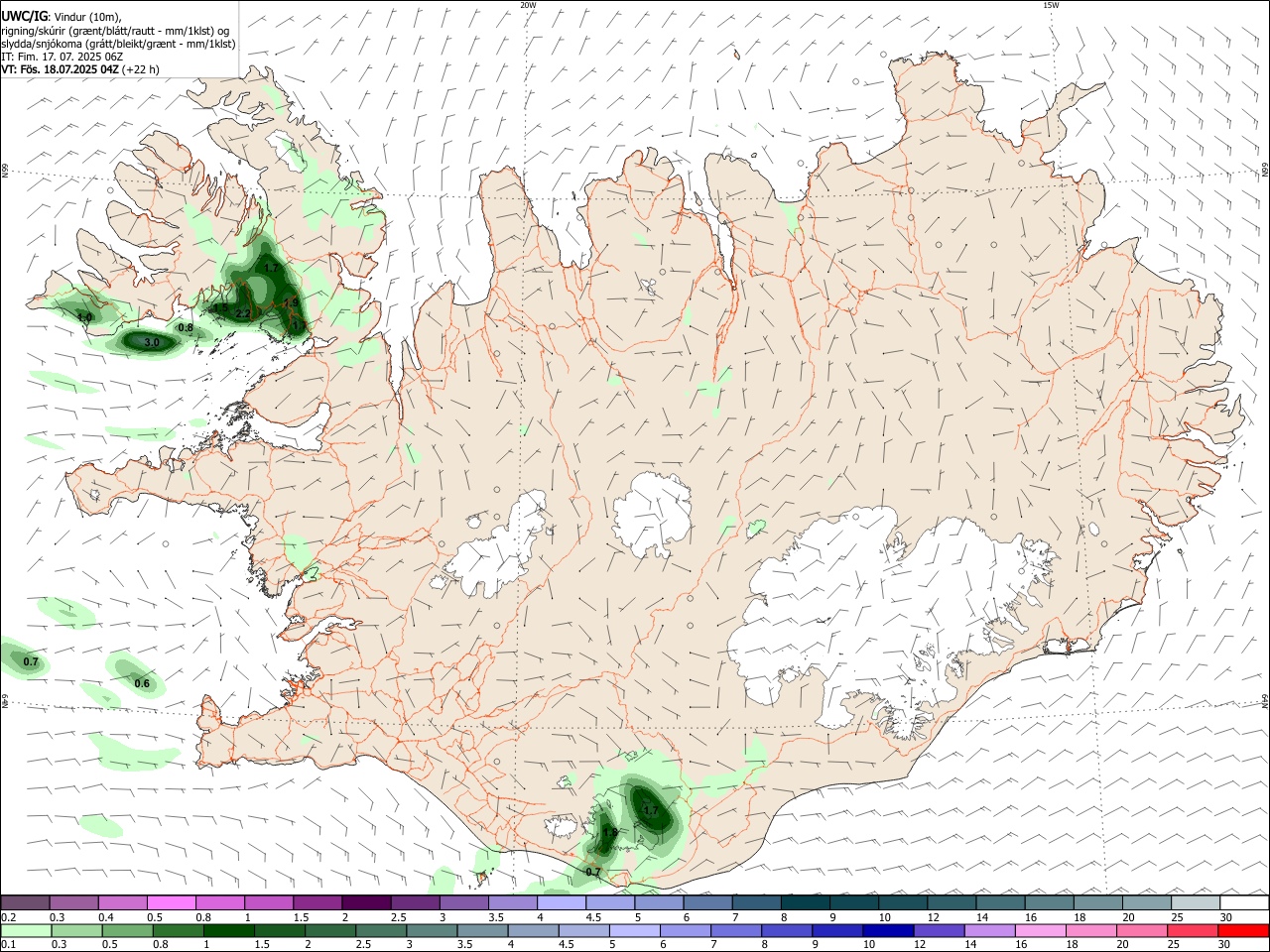This screenshot has width=1270, height=952.
Task: Click the valid time 'VT: Fös. 18.07.2025 04Z (+22 h)'
Action: coord(80,69)
